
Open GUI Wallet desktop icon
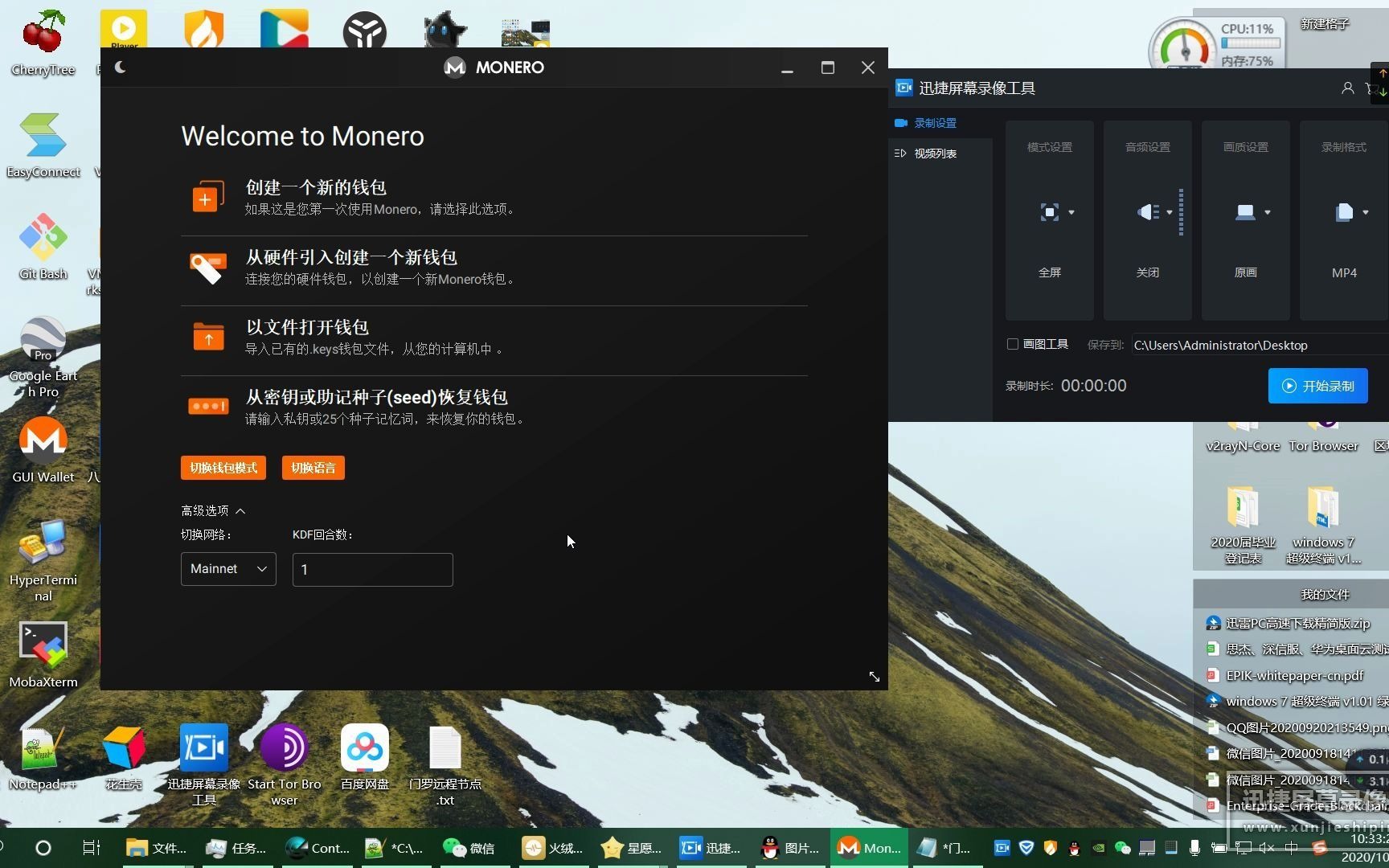43,450
